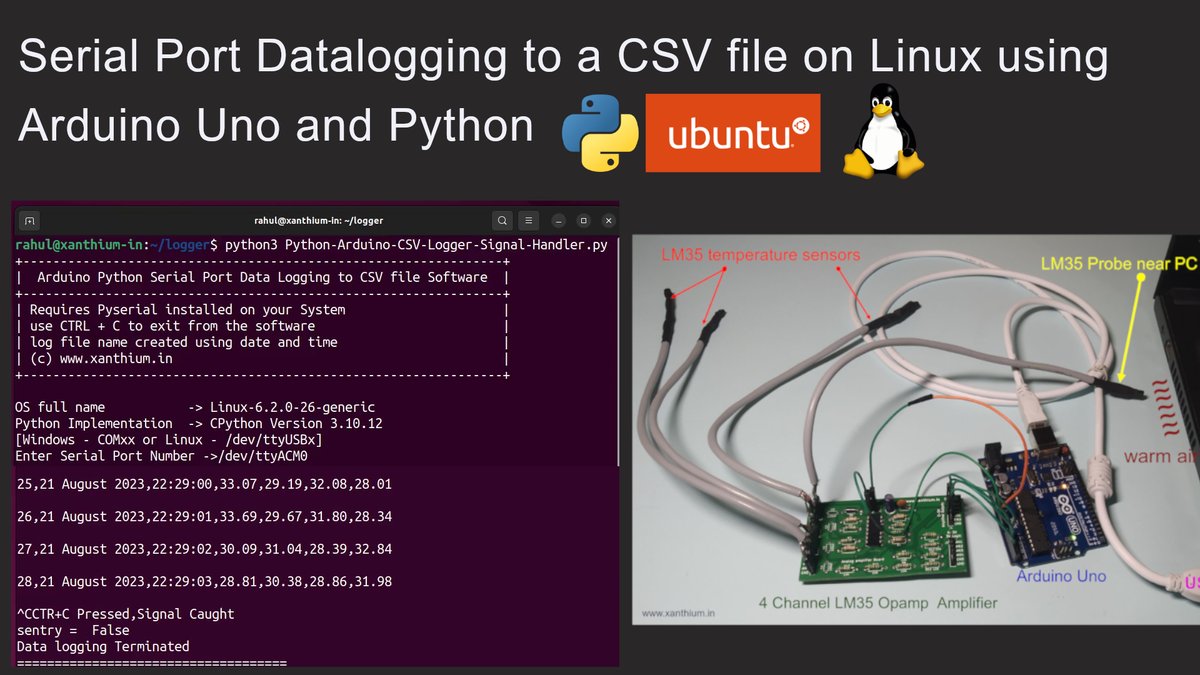Click the orange Ubuntu logo banner
The image size is (1200, 675).
(733, 133)
